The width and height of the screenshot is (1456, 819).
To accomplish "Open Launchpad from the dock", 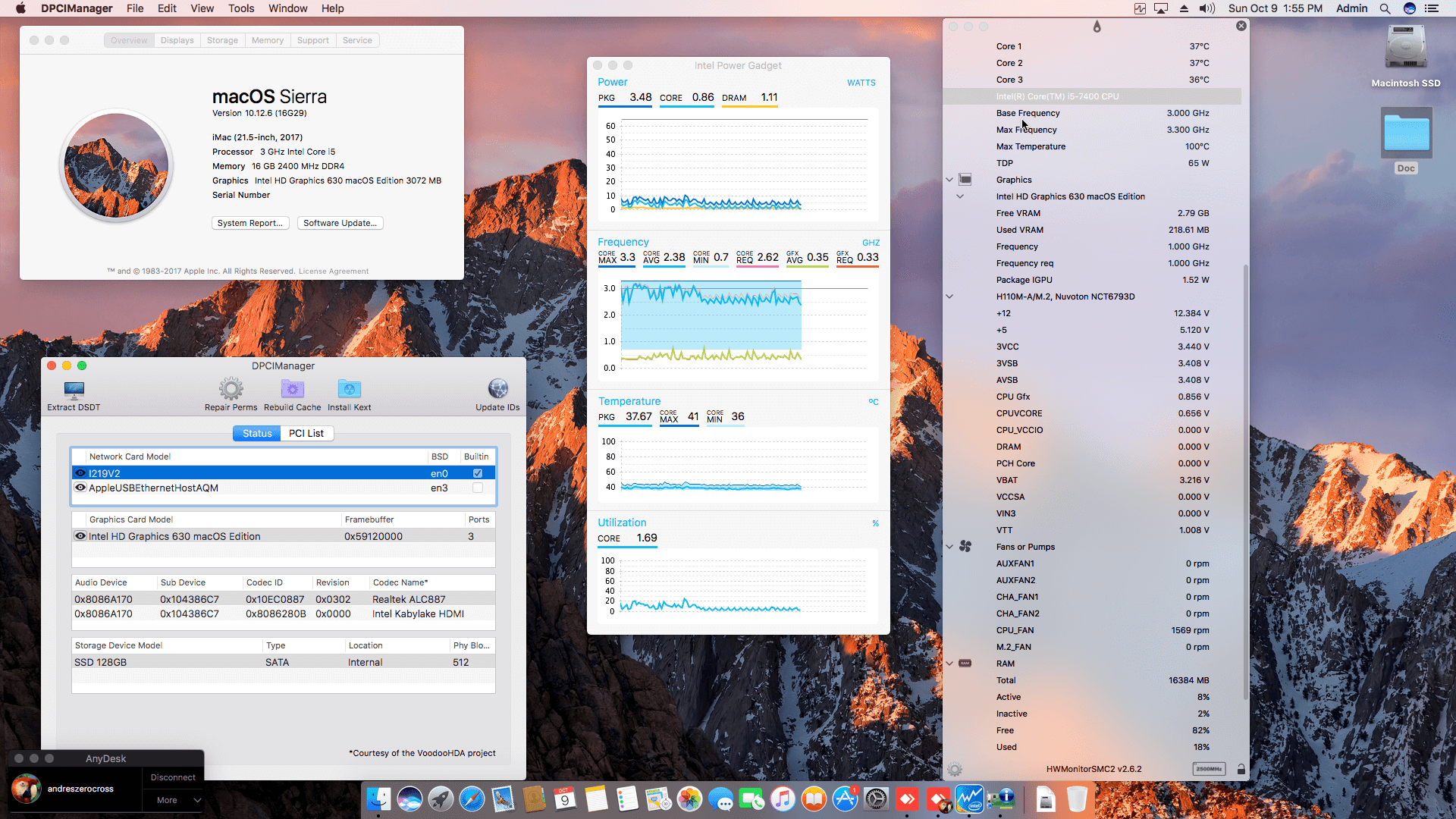I will pyautogui.click(x=441, y=799).
